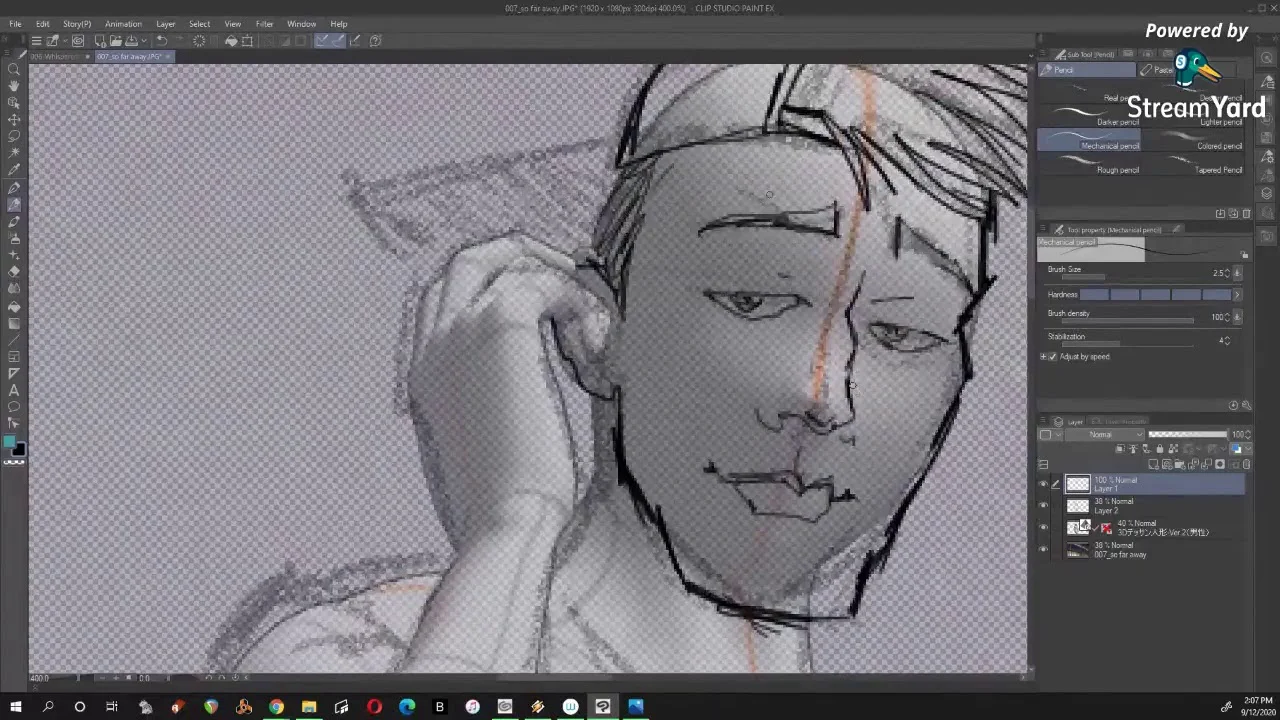Open the Animation menu
This screenshot has height=720, width=1280.
pyautogui.click(x=123, y=24)
